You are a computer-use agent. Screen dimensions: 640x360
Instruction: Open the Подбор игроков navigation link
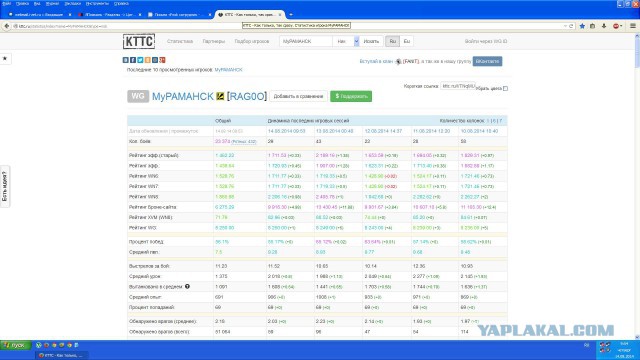(x=252, y=41)
